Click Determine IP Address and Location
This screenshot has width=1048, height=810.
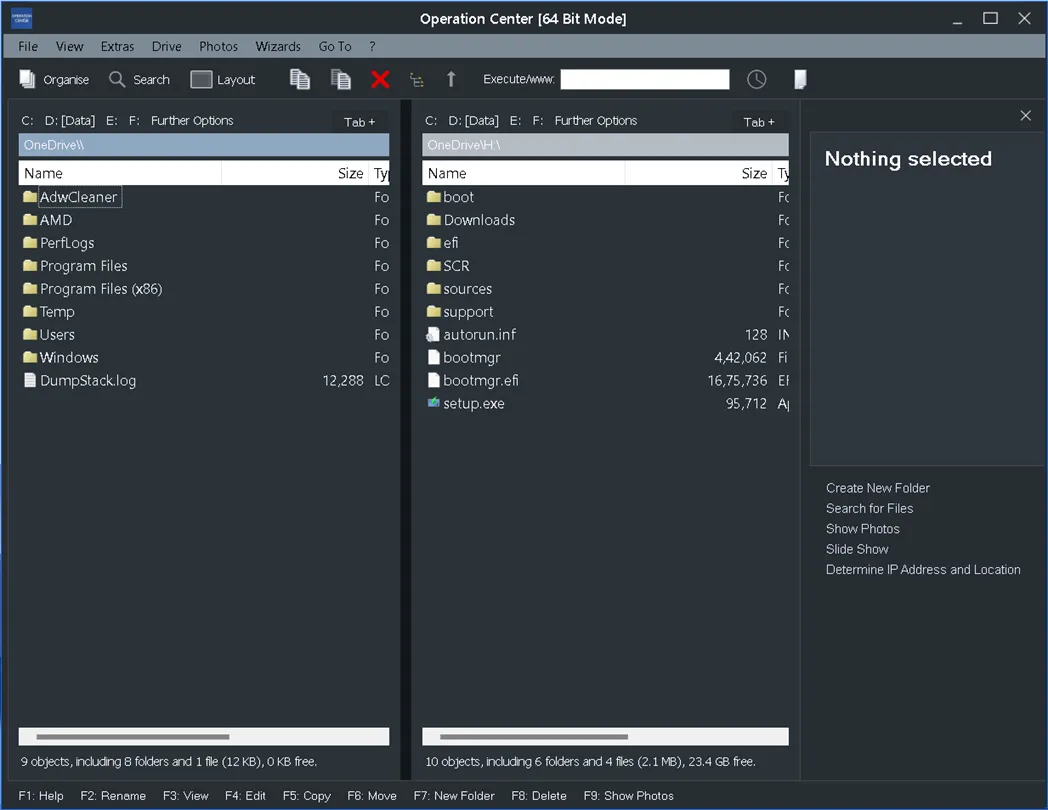click(922, 569)
